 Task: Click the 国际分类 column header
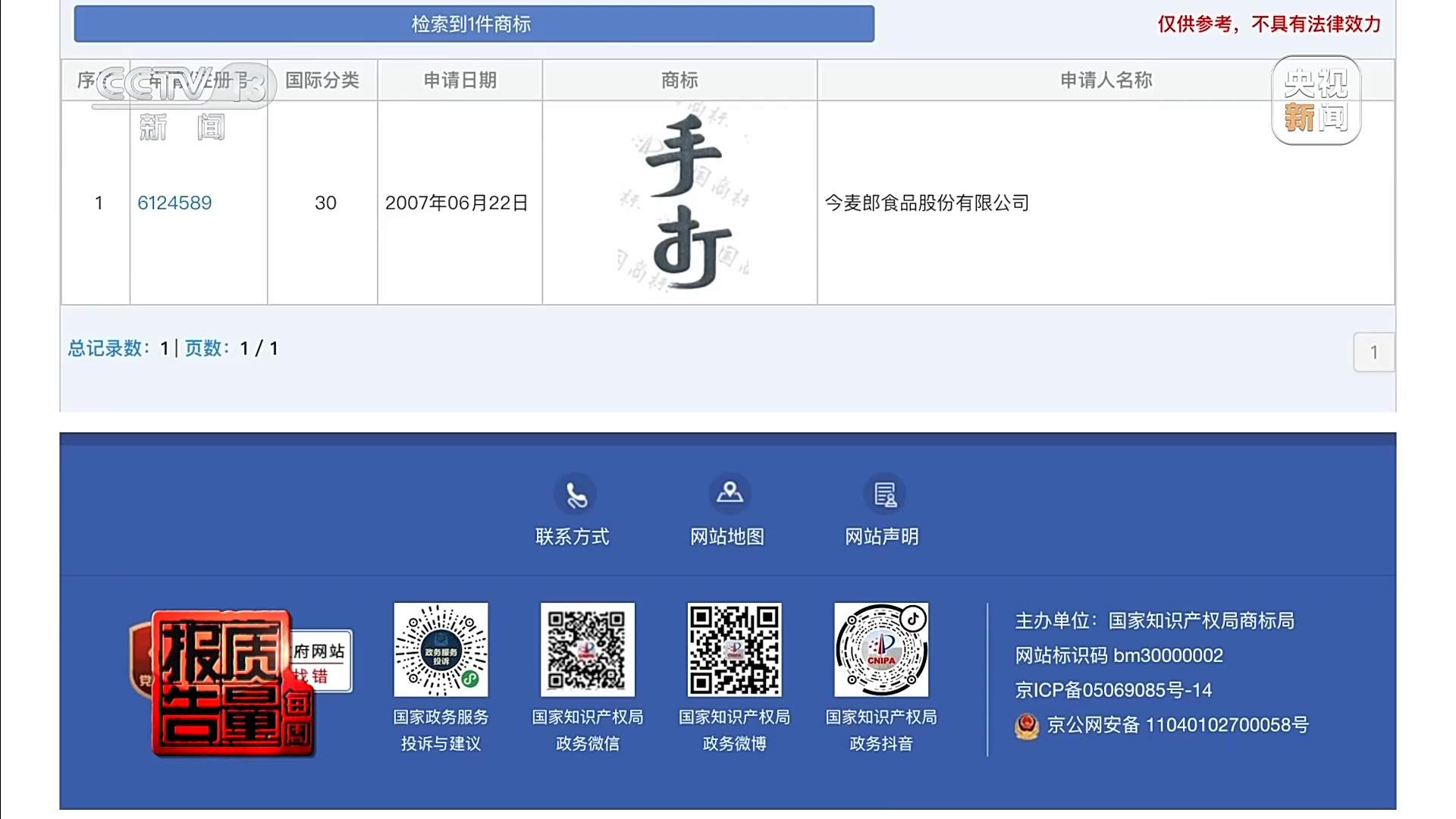click(x=322, y=80)
